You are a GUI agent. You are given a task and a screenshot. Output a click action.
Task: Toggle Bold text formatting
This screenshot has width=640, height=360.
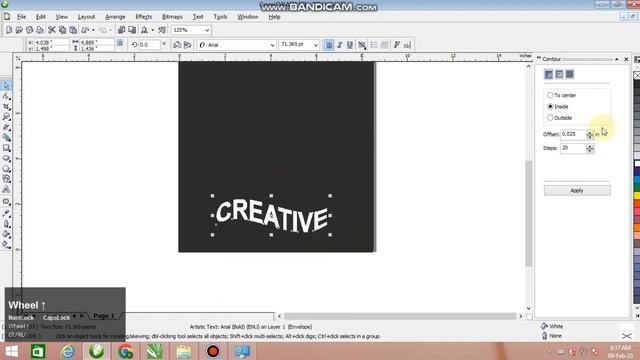click(329, 45)
